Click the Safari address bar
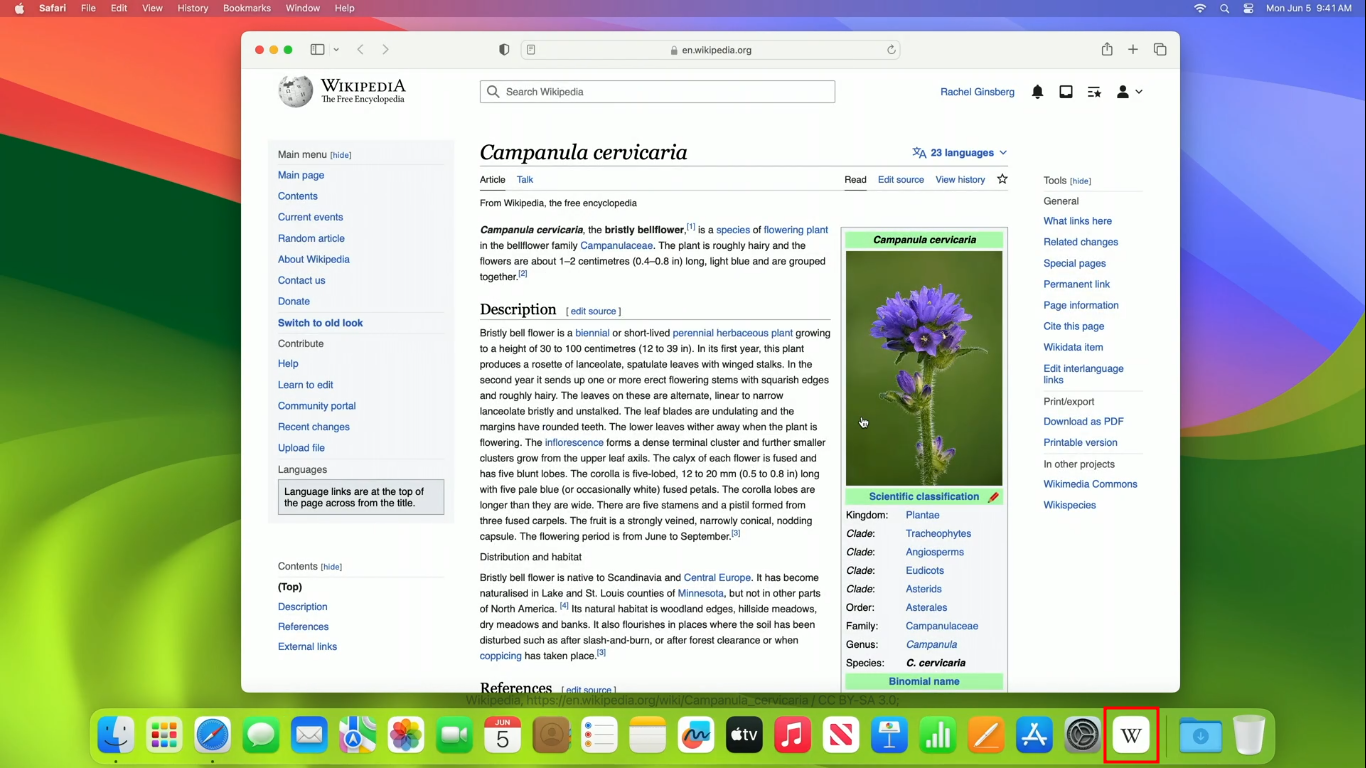 [710, 49]
